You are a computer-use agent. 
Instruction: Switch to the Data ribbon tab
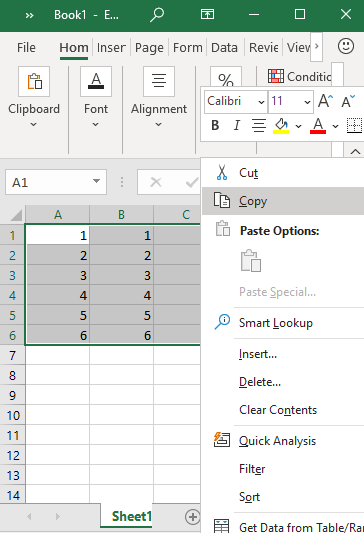[x=224, y=48]
